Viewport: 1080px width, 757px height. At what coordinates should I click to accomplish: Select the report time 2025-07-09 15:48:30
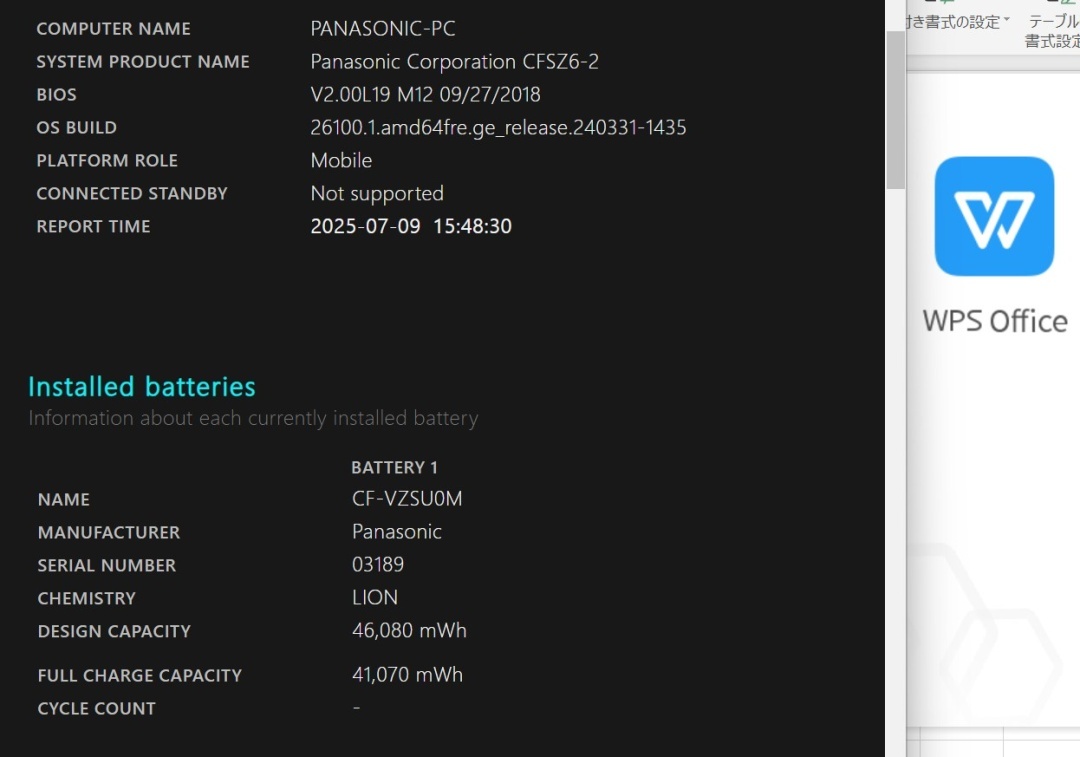[x=411, y=227]
